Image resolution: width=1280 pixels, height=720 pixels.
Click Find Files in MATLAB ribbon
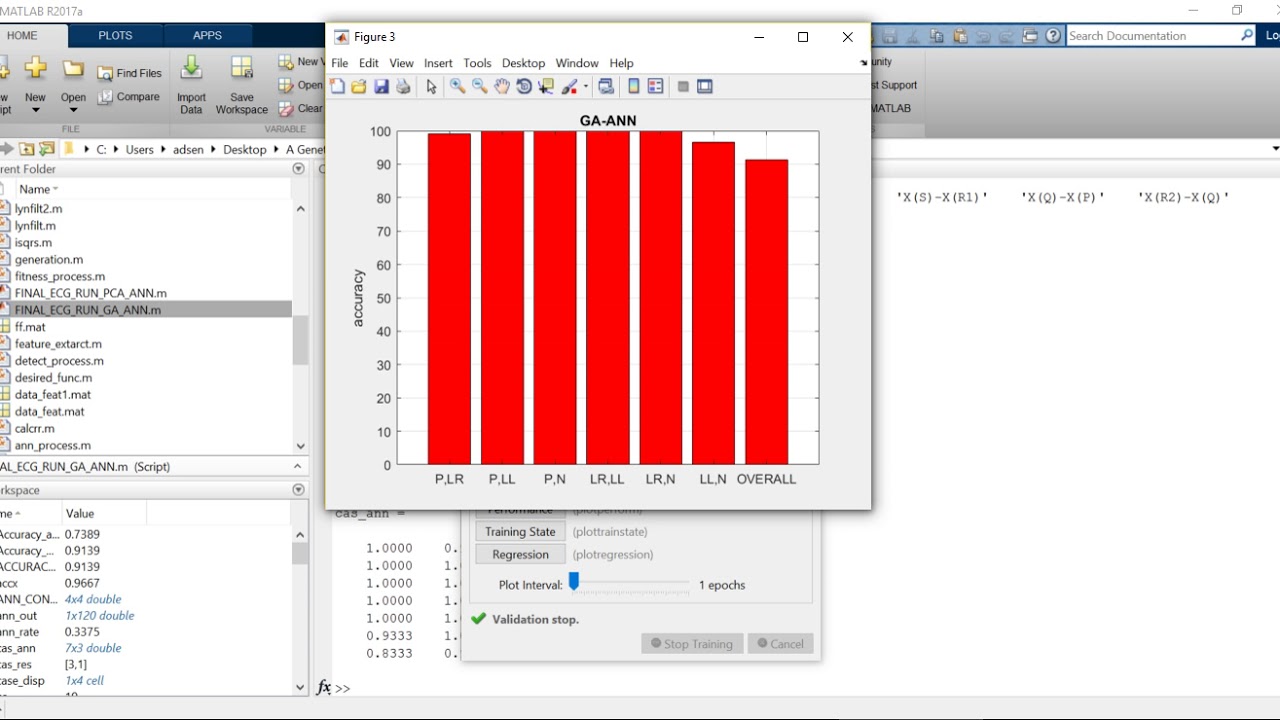129,73
